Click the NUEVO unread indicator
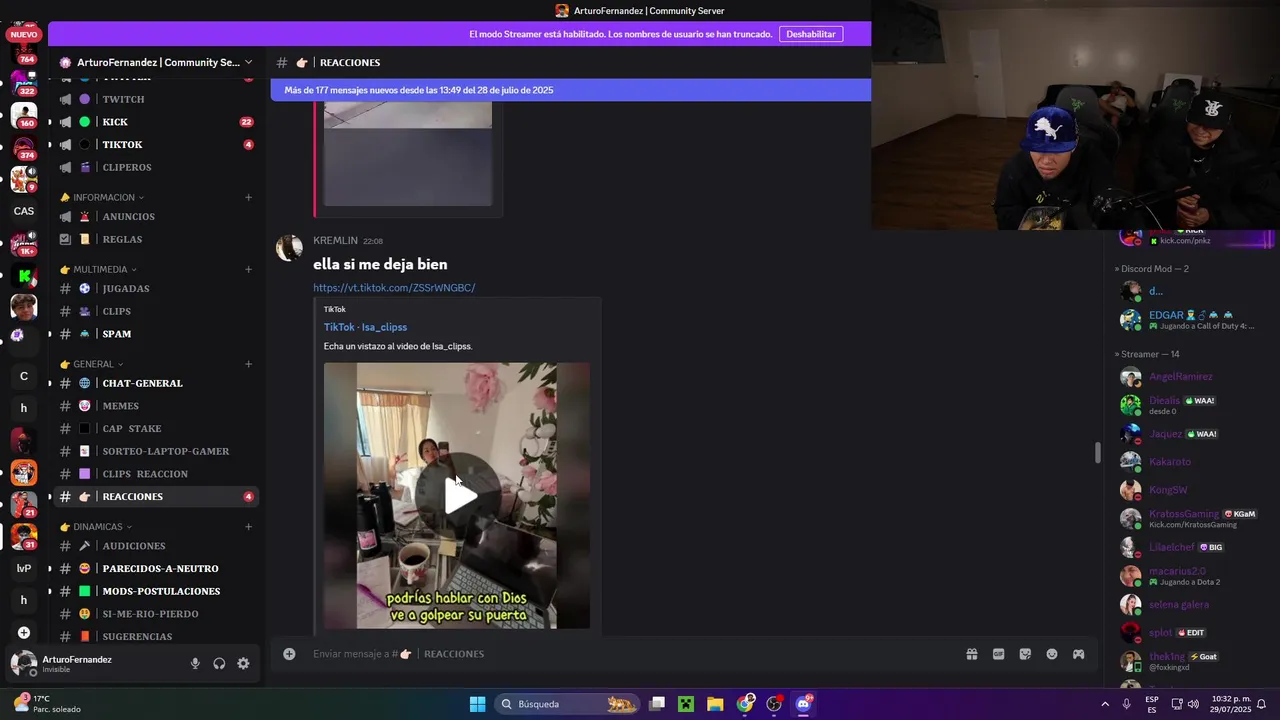Screen dimensions: 1280x720 coord(24,34)
